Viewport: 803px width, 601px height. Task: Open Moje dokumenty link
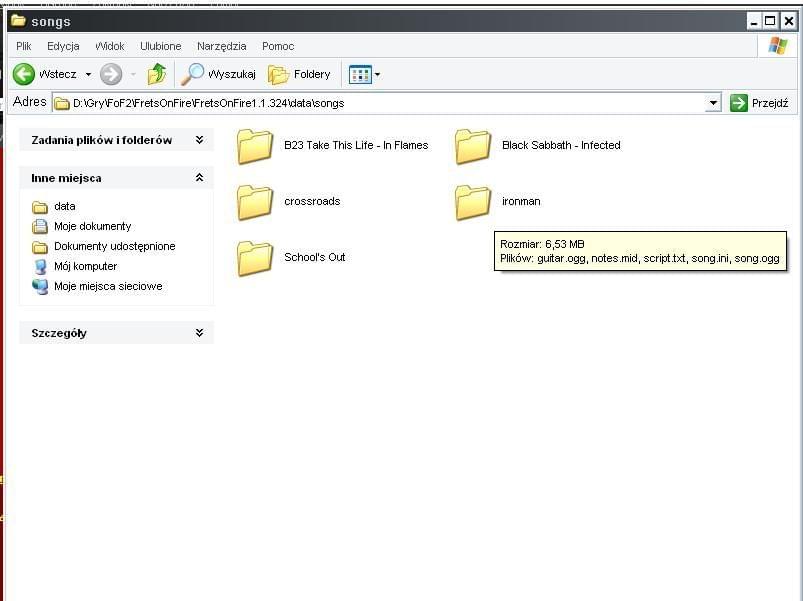(93, 226)
